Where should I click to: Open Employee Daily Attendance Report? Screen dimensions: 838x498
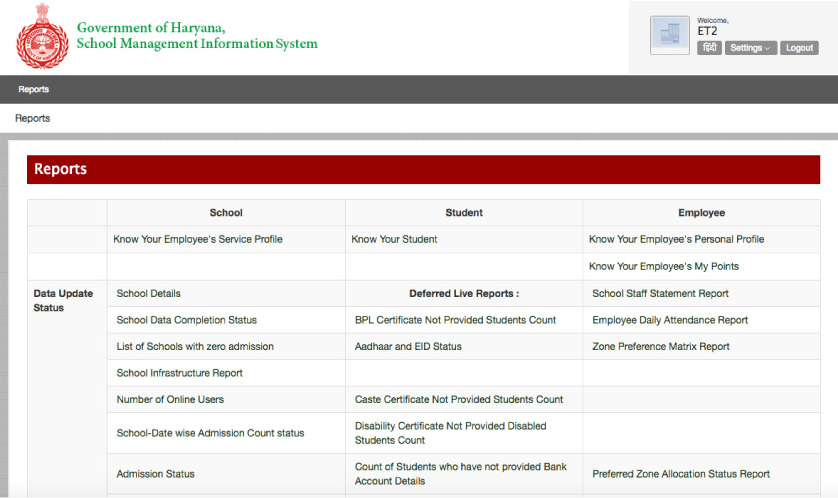[670, 320]
